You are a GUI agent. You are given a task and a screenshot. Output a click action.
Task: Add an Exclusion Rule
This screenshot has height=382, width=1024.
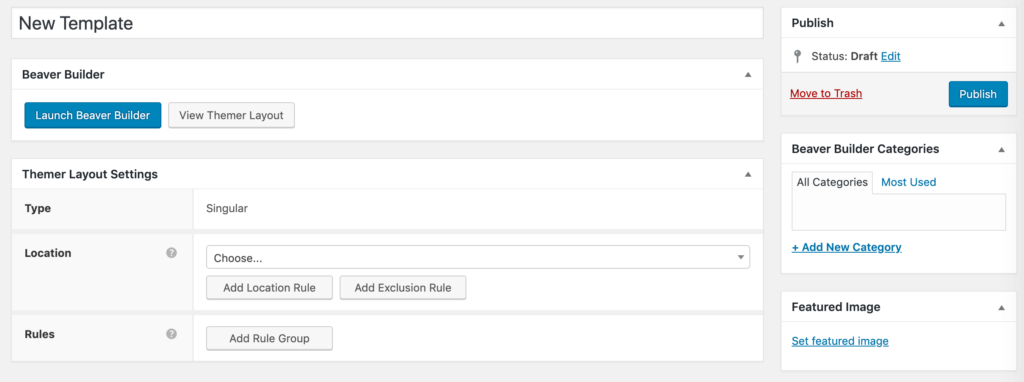(403, 287)
